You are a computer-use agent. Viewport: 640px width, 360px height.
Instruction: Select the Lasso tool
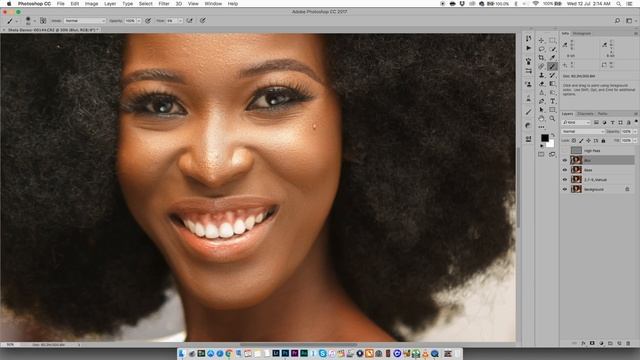point(541,49)
